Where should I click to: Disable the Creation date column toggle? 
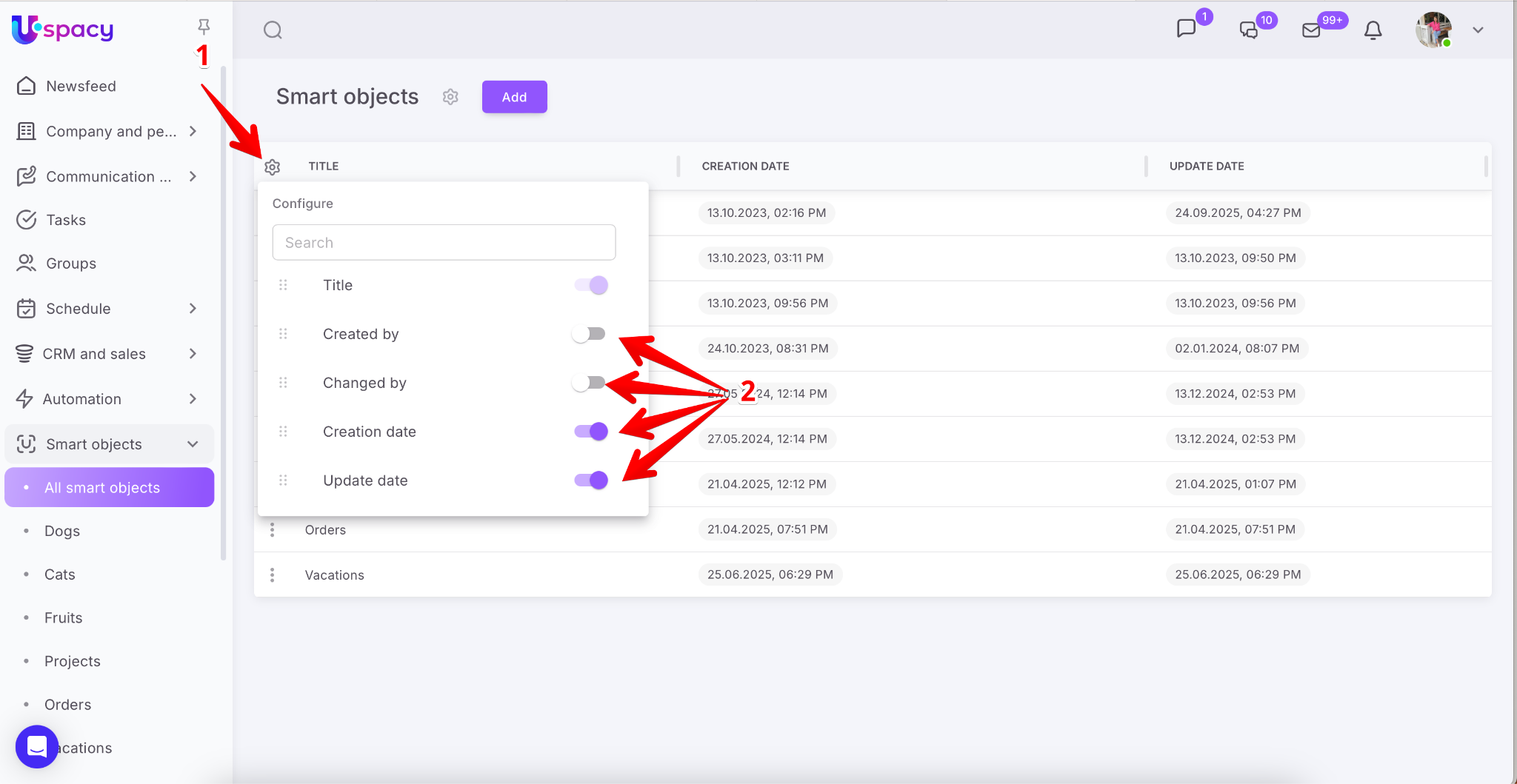tap(591, 432)
